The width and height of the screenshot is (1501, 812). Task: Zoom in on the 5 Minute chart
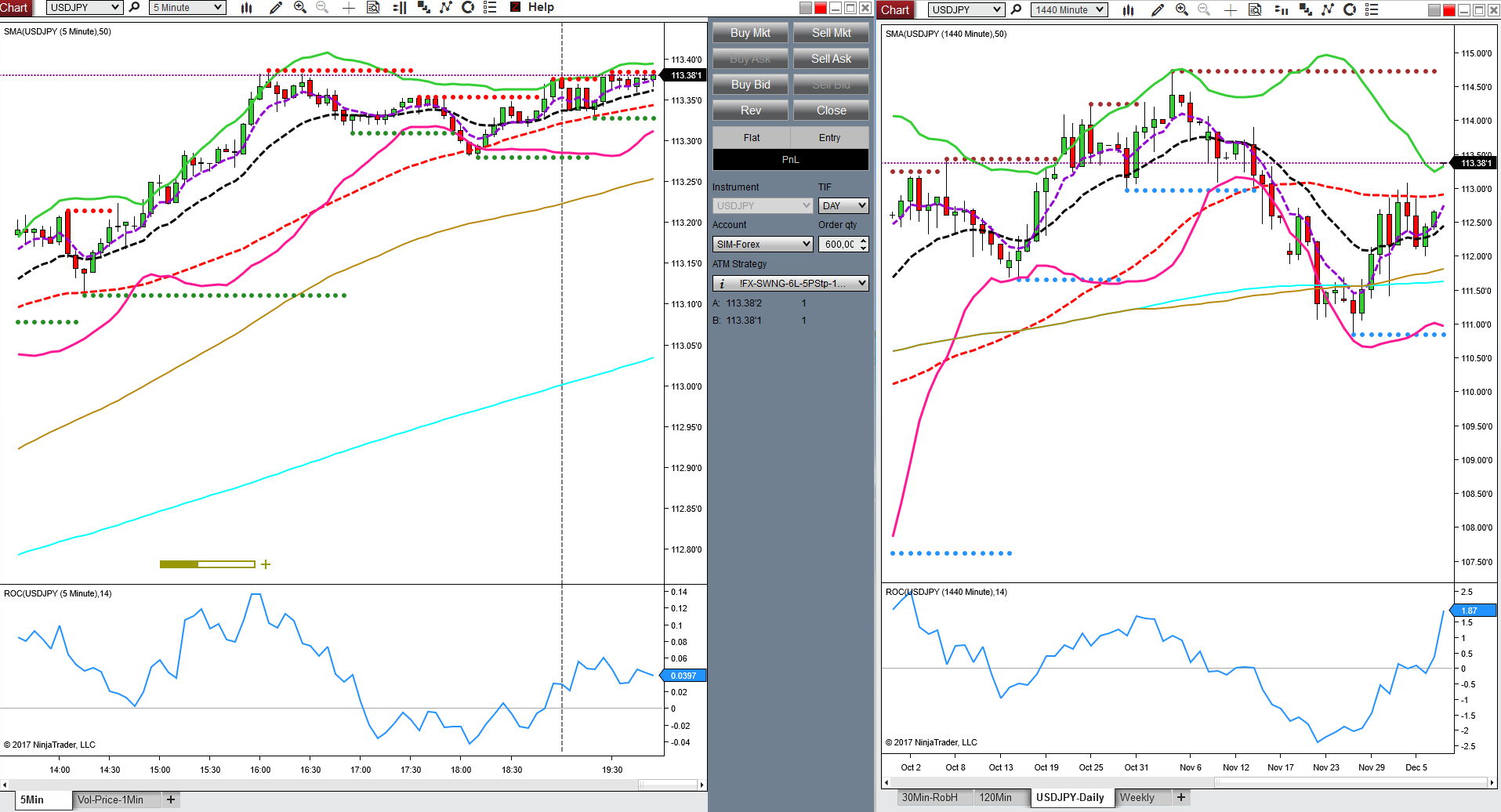299,8
